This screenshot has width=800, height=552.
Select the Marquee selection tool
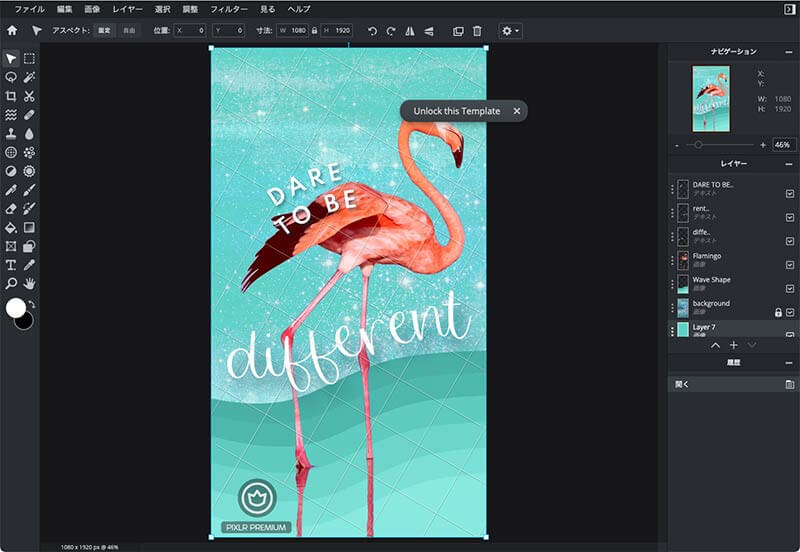click(30, 59)
